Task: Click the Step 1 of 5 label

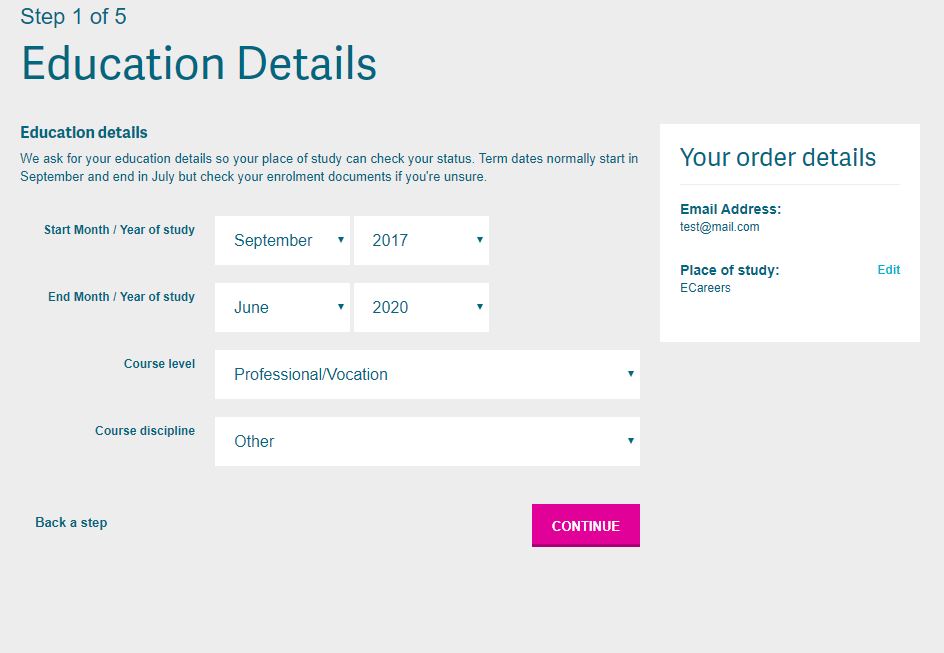Action: point(73,17)
